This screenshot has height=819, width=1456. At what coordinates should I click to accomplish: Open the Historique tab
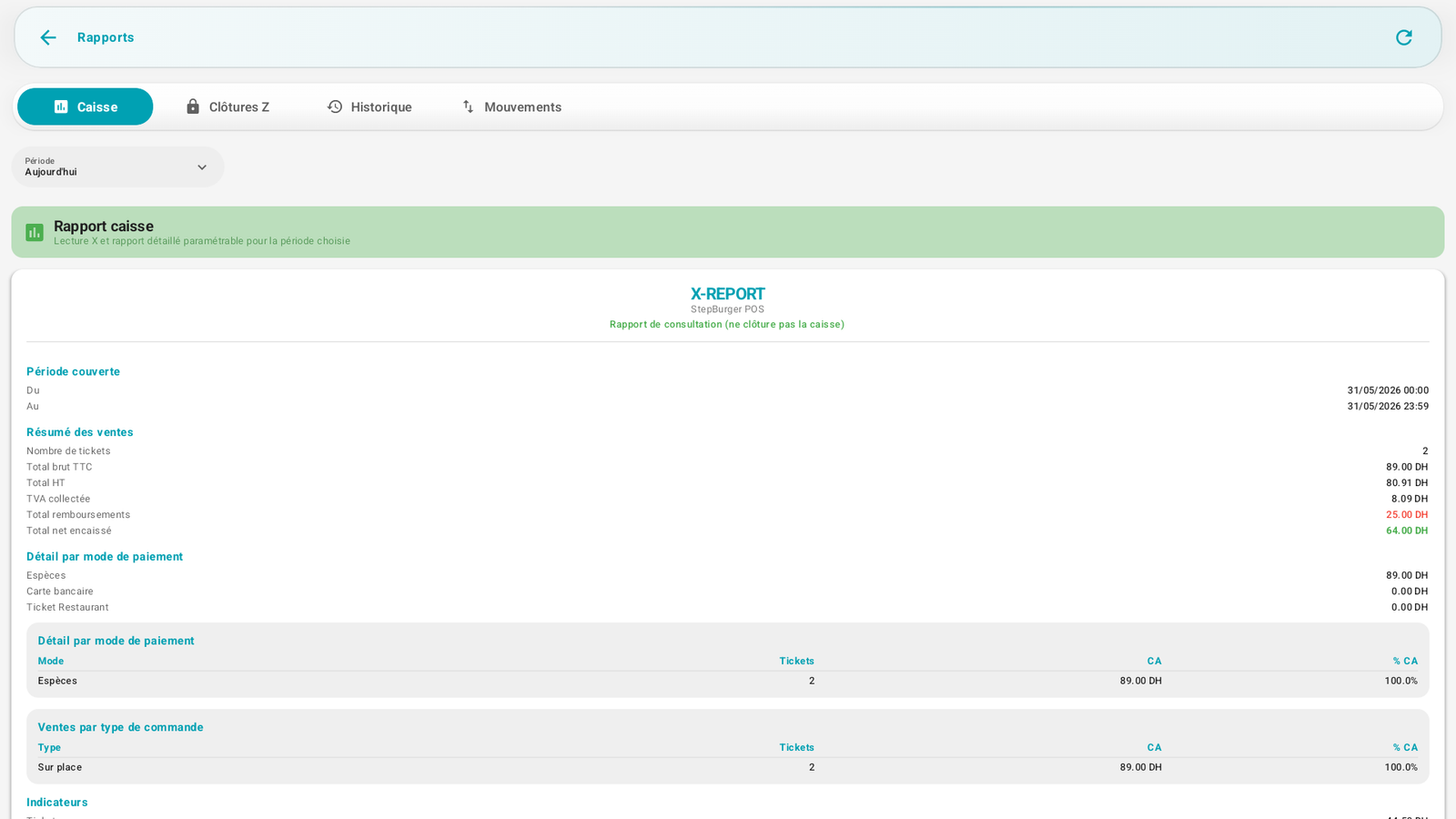tap(369, 106)
